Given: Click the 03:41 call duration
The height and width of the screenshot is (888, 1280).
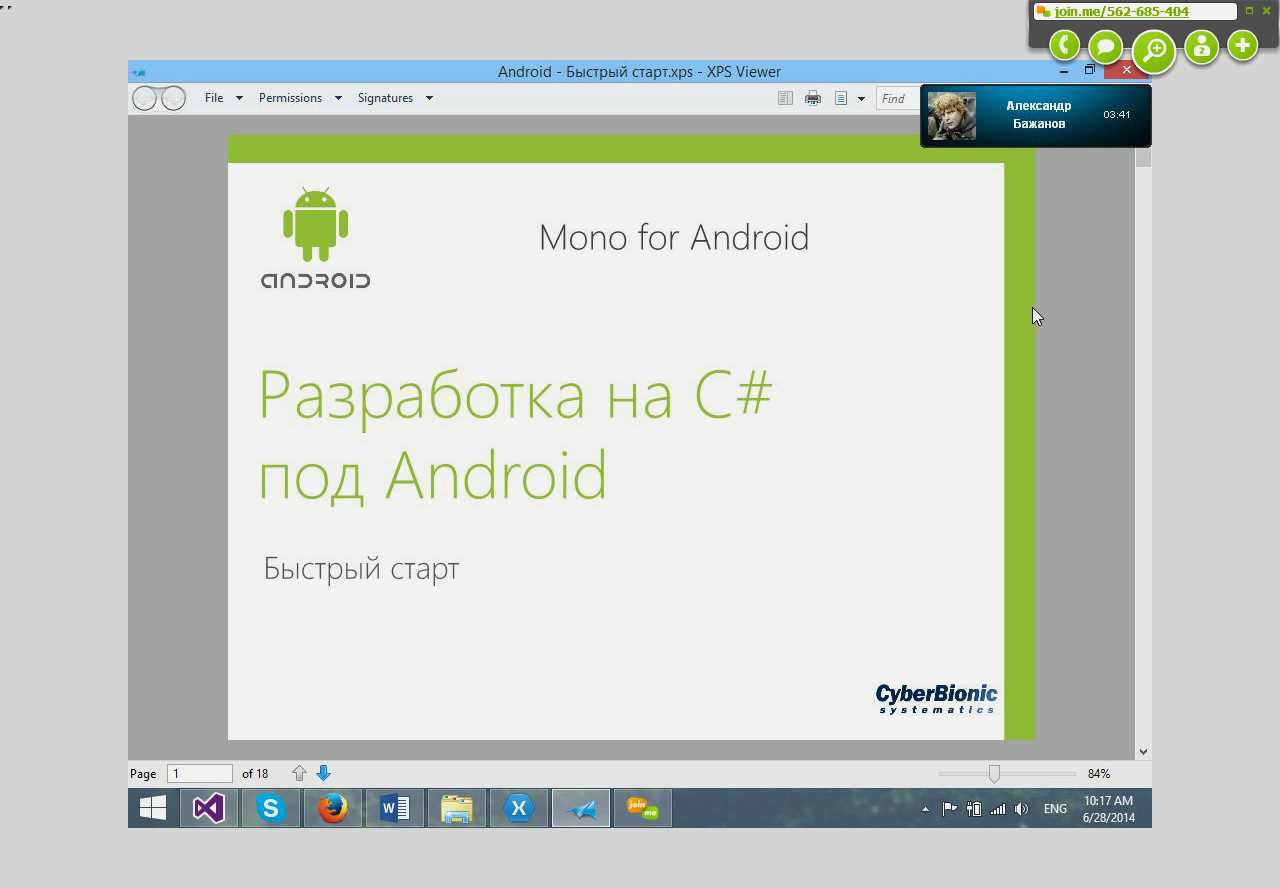Looking at the screenshot, I should [1117, 115].
